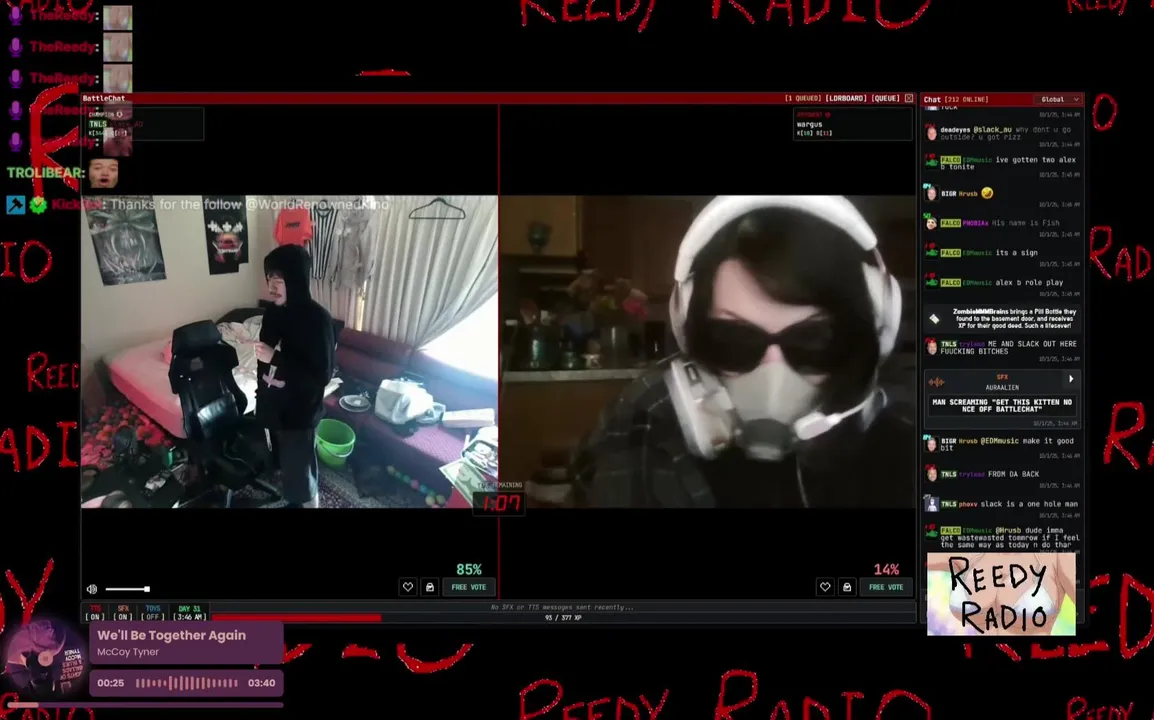This screenshot has height=720, width=1154.
Task: Click the avatar beside 'its a sign'
Action: tap(931, 253)
